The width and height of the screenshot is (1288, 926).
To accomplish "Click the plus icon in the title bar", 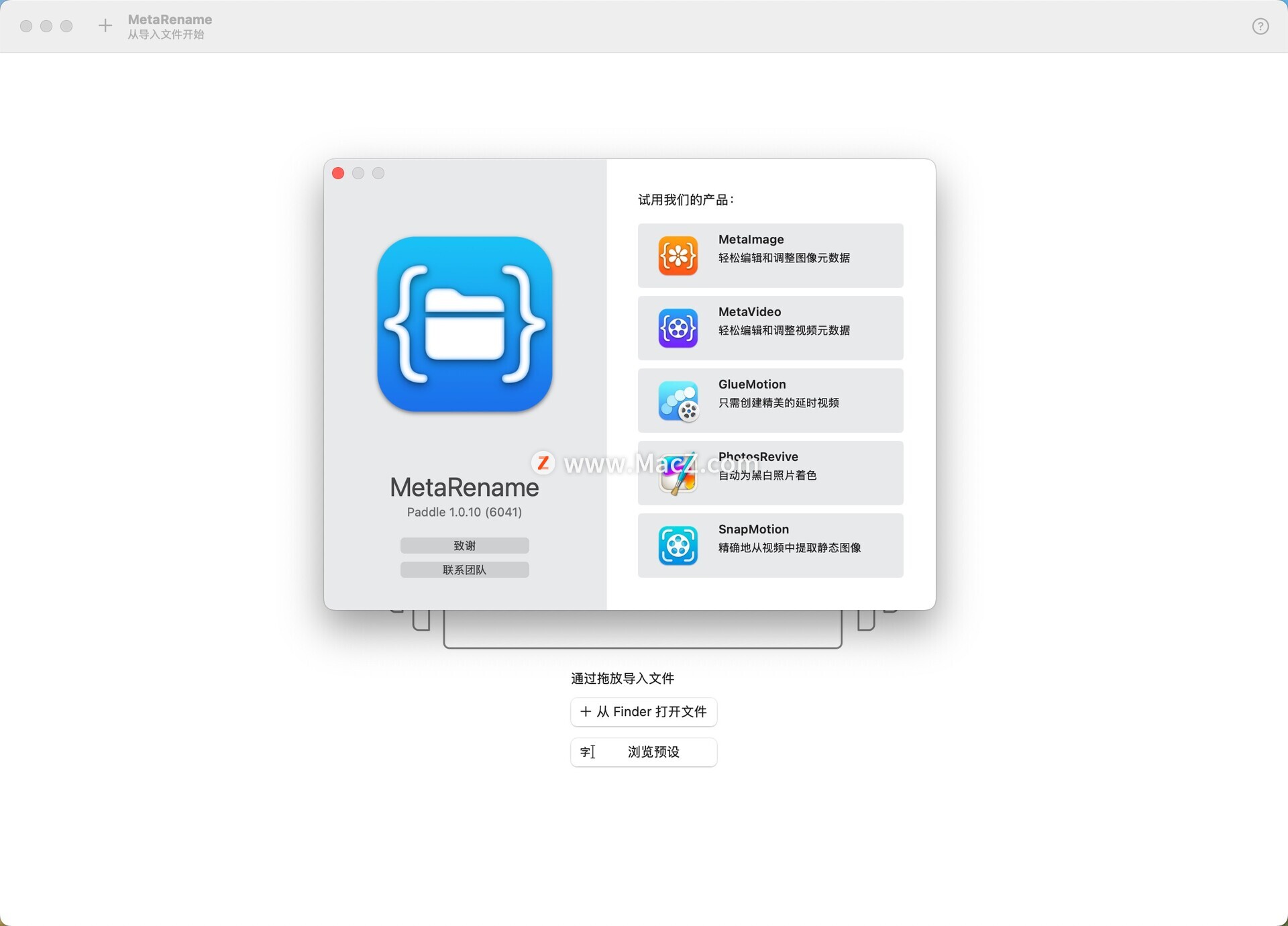I will coord(105,26).
